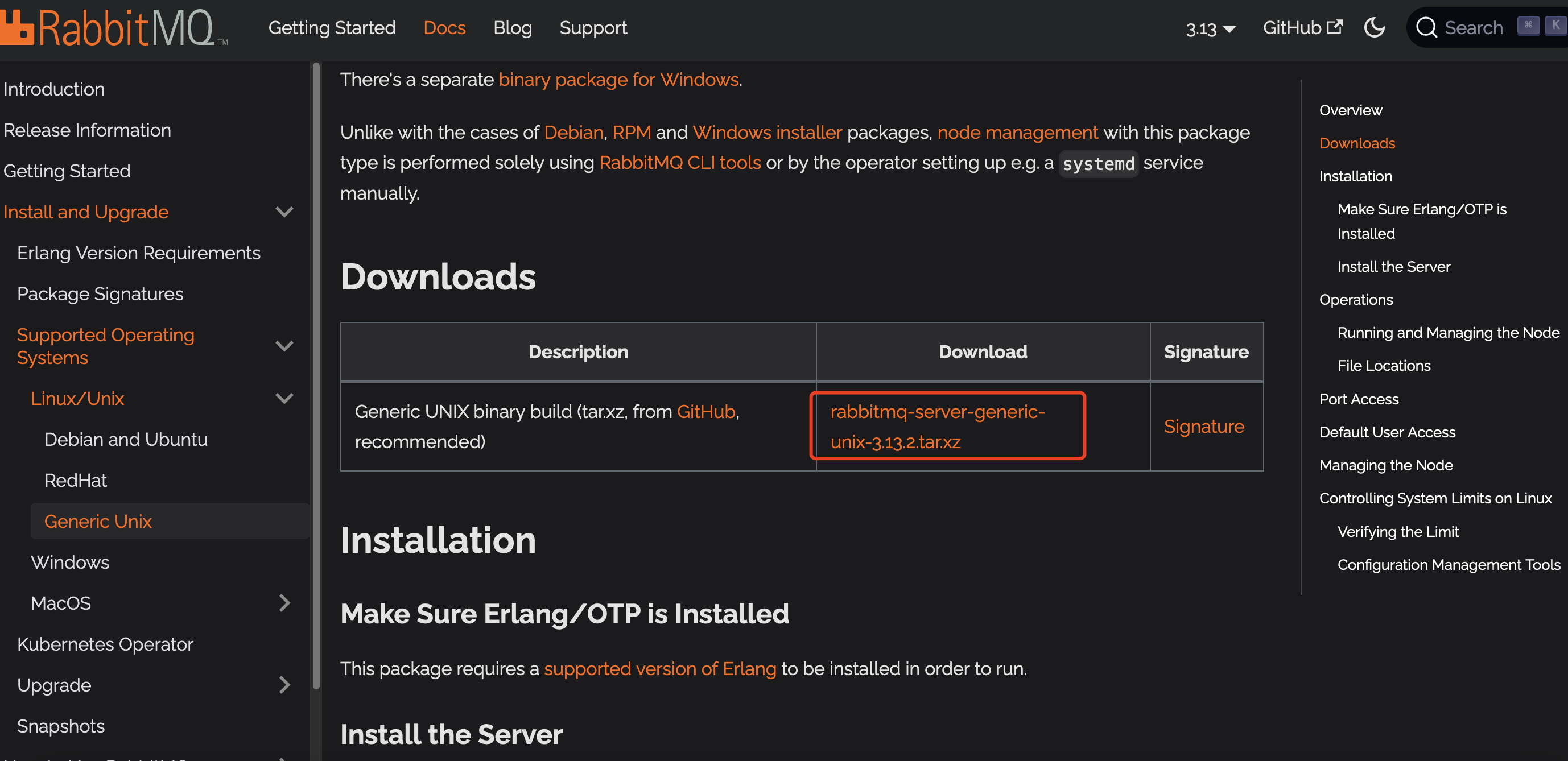
Task: Open Erlang Version Requirements page
Action: point(139,253)
